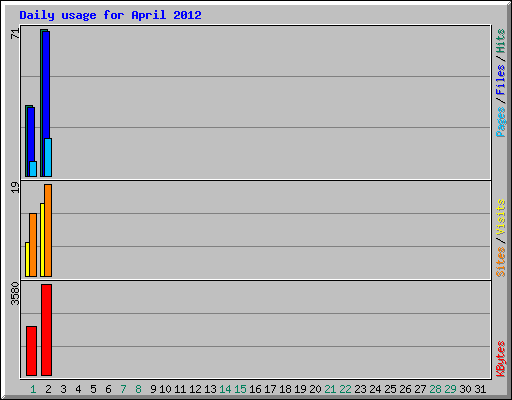Click day 25 on the x-axis
This screenshot has height=400, width=512.
(390, 389)
